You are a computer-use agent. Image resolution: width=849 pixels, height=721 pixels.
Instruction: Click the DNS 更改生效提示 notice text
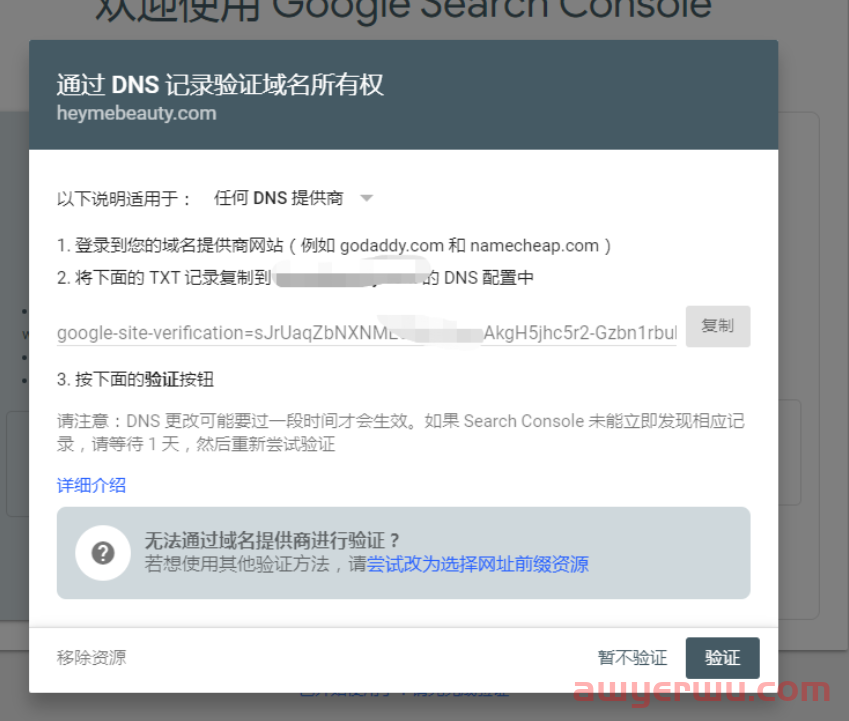[400, 430]
